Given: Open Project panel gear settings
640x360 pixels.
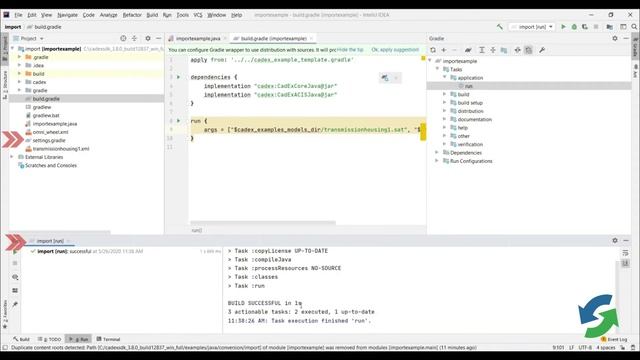Looking at the screenshot, I should pos(148,38).
